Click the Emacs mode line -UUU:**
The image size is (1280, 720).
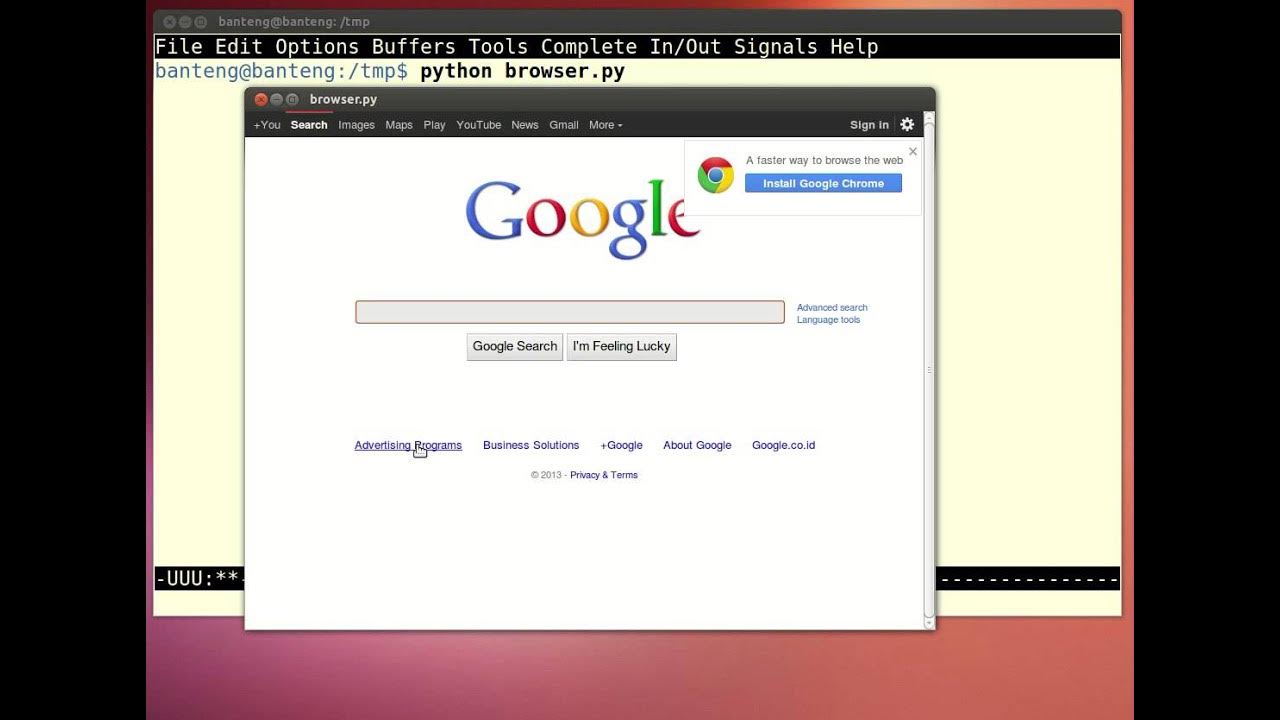[198, 578]
